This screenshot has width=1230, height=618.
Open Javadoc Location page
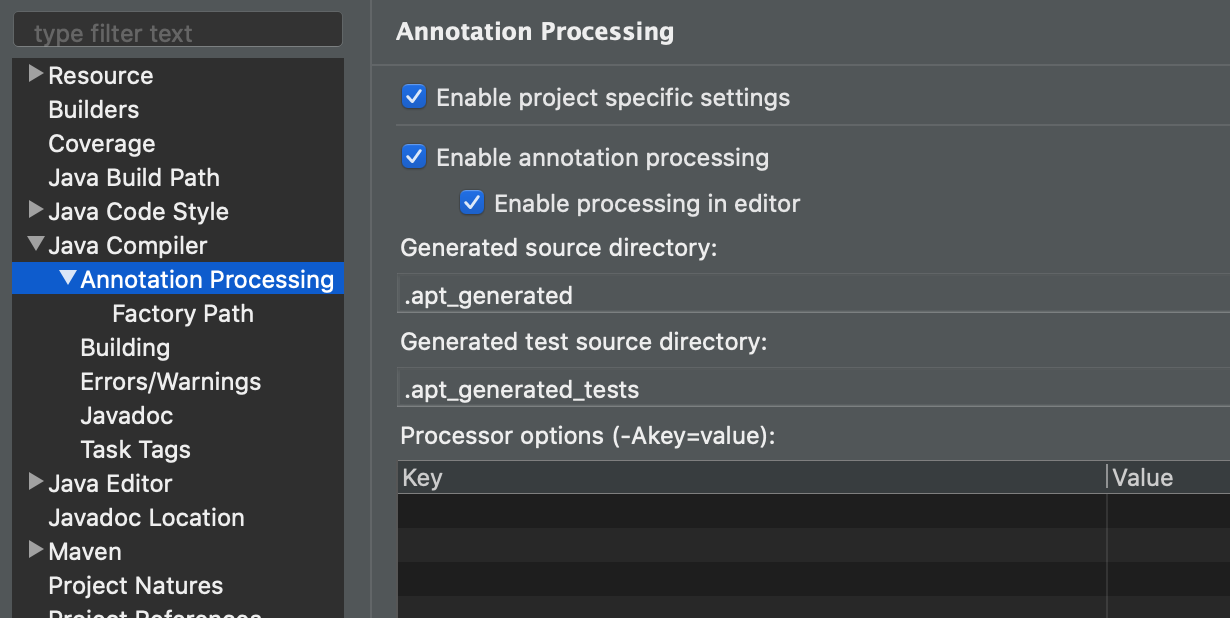tap(146, 518)
